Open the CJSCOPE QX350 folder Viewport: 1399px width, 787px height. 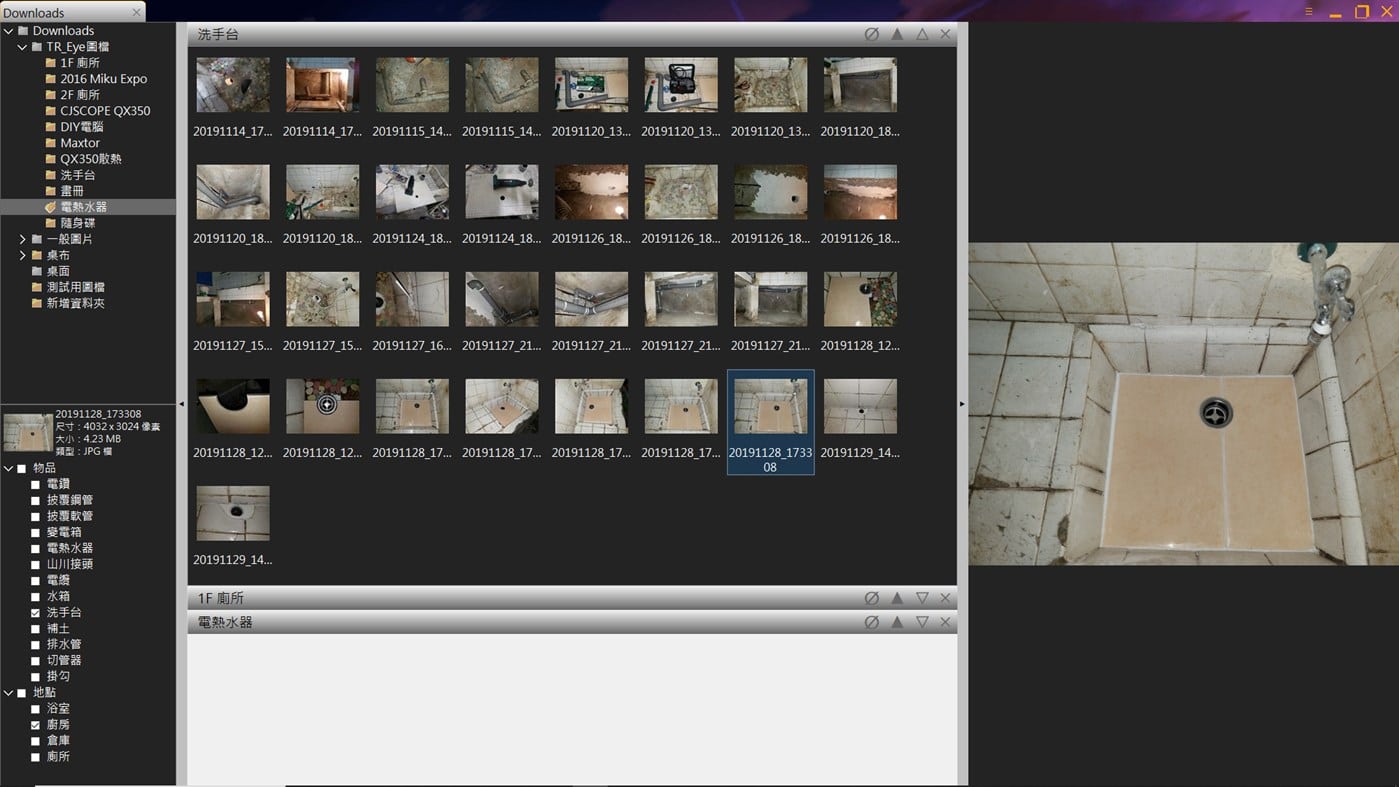pyautogui.click(x=105, y=111)
